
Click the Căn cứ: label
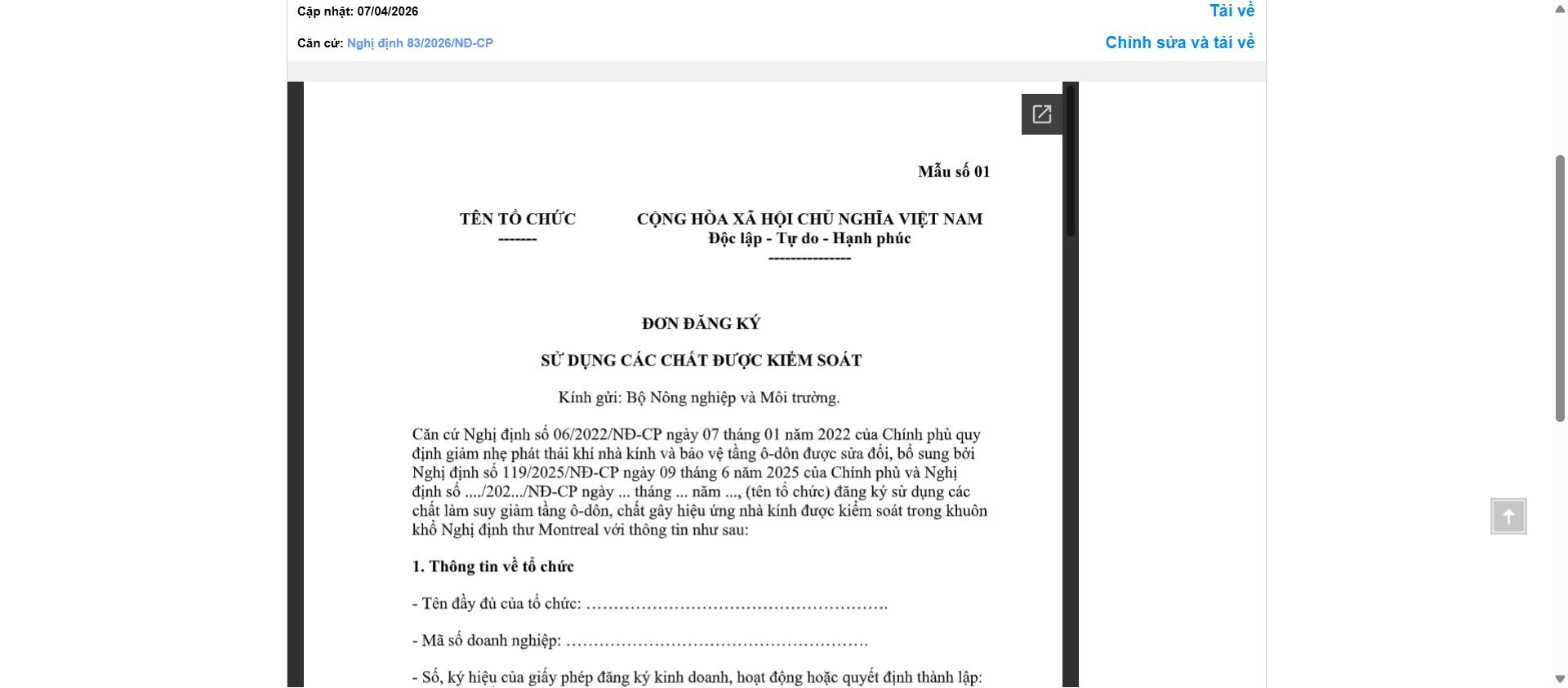coord(320,43)
